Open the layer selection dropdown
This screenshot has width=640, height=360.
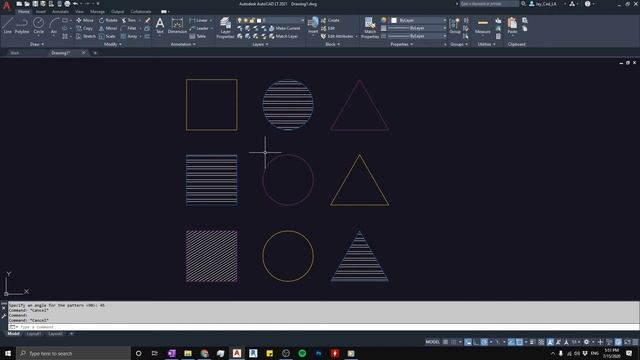271,20
